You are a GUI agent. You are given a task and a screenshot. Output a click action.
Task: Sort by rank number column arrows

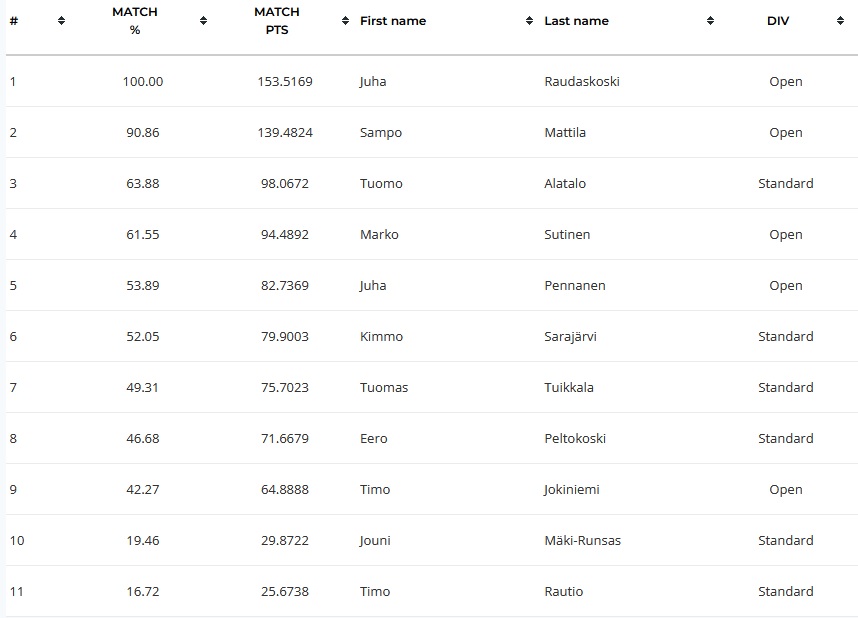[61, 21]
